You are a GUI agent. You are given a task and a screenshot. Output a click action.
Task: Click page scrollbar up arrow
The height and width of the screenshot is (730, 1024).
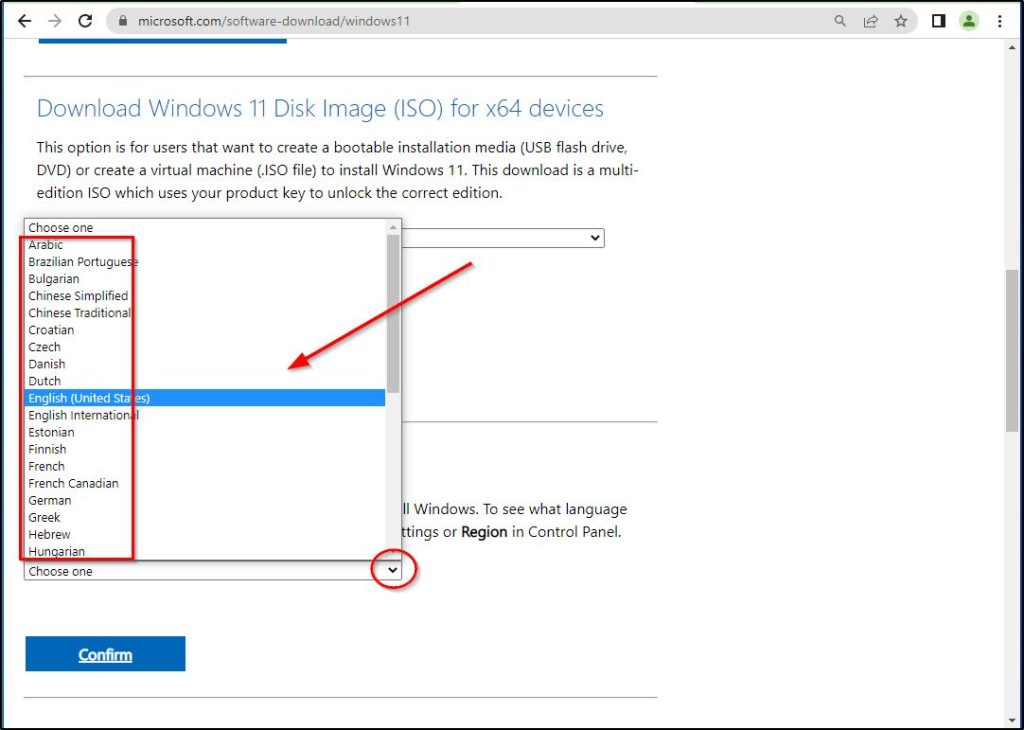1012,48
